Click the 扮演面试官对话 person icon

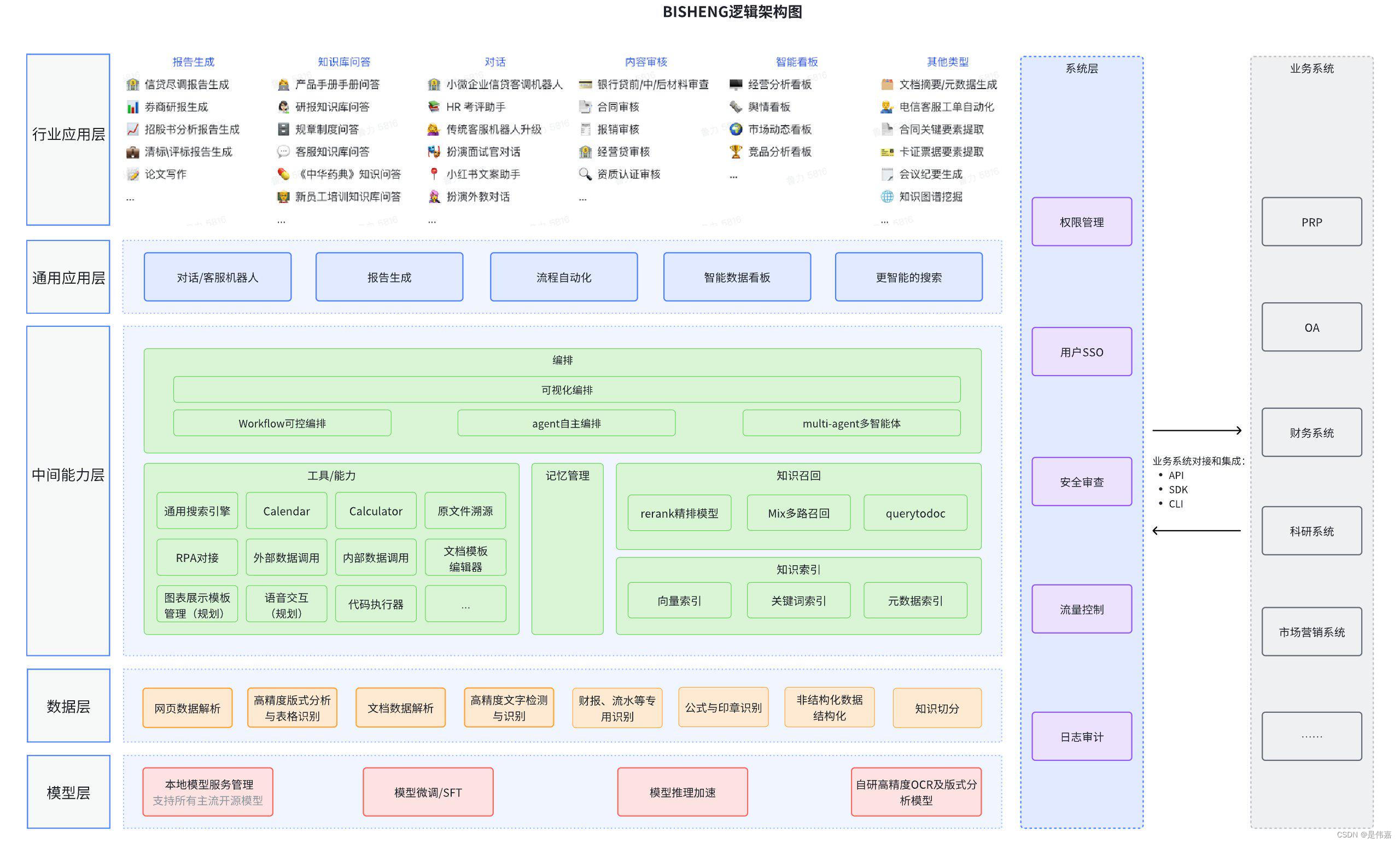click(434, 151)
